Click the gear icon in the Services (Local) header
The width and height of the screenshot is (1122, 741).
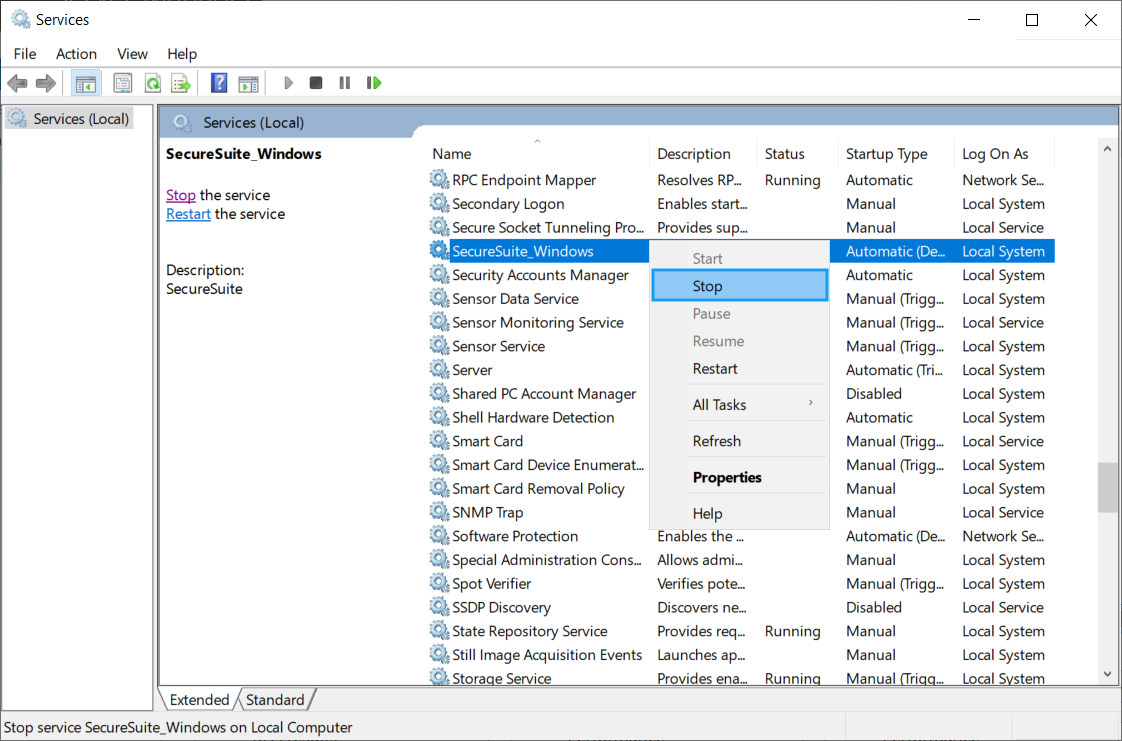pos(182,123)
